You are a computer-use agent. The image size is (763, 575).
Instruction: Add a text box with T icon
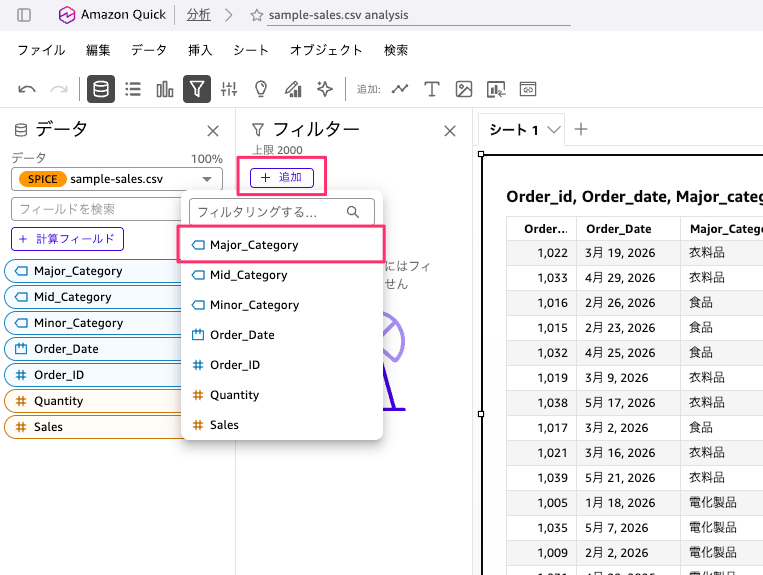432,89
